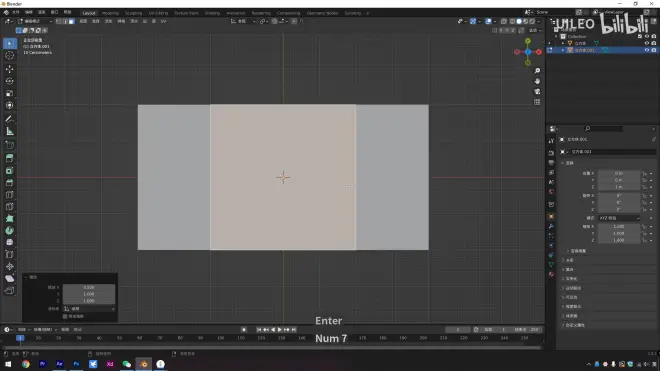The height and width of the screenshot is (371, 660).
Task: Switch to the Geometry Nodes workspace tab
Action: (x=322, y=13)
